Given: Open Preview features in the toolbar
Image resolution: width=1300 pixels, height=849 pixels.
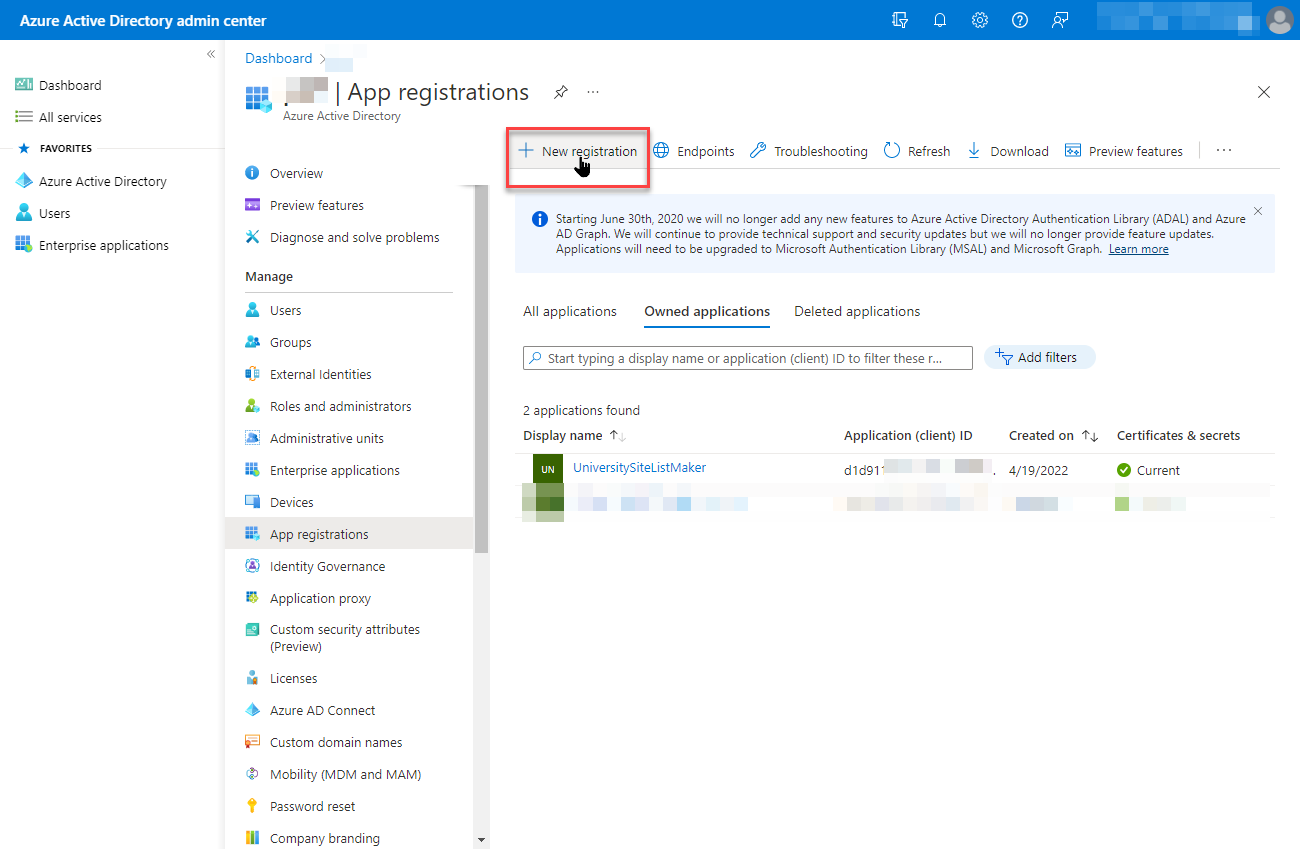Looking at the screenshot, I should click(x=1124, y=152).
